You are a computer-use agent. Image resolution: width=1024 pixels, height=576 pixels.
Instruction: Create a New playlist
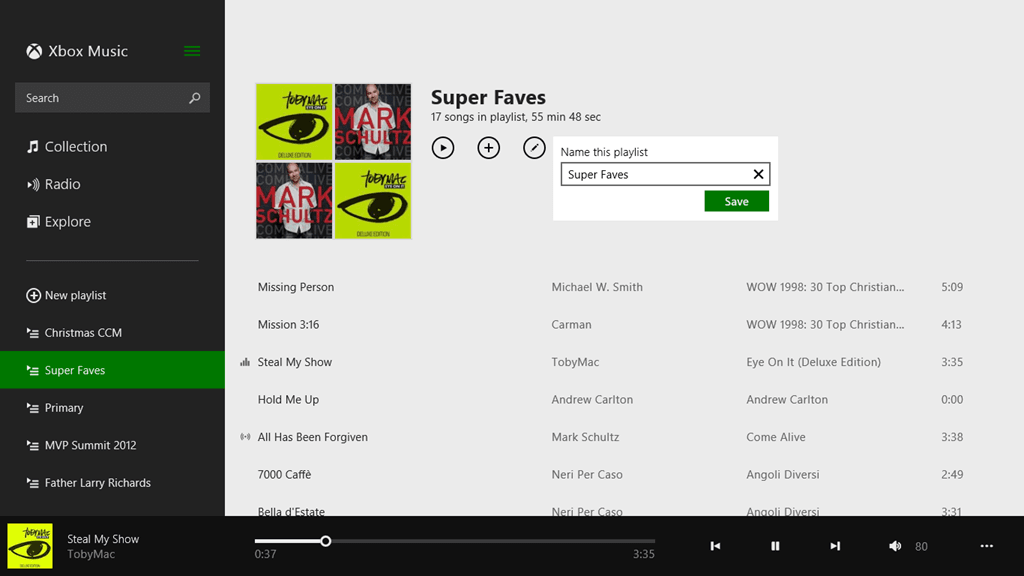[x=75, y=295]
